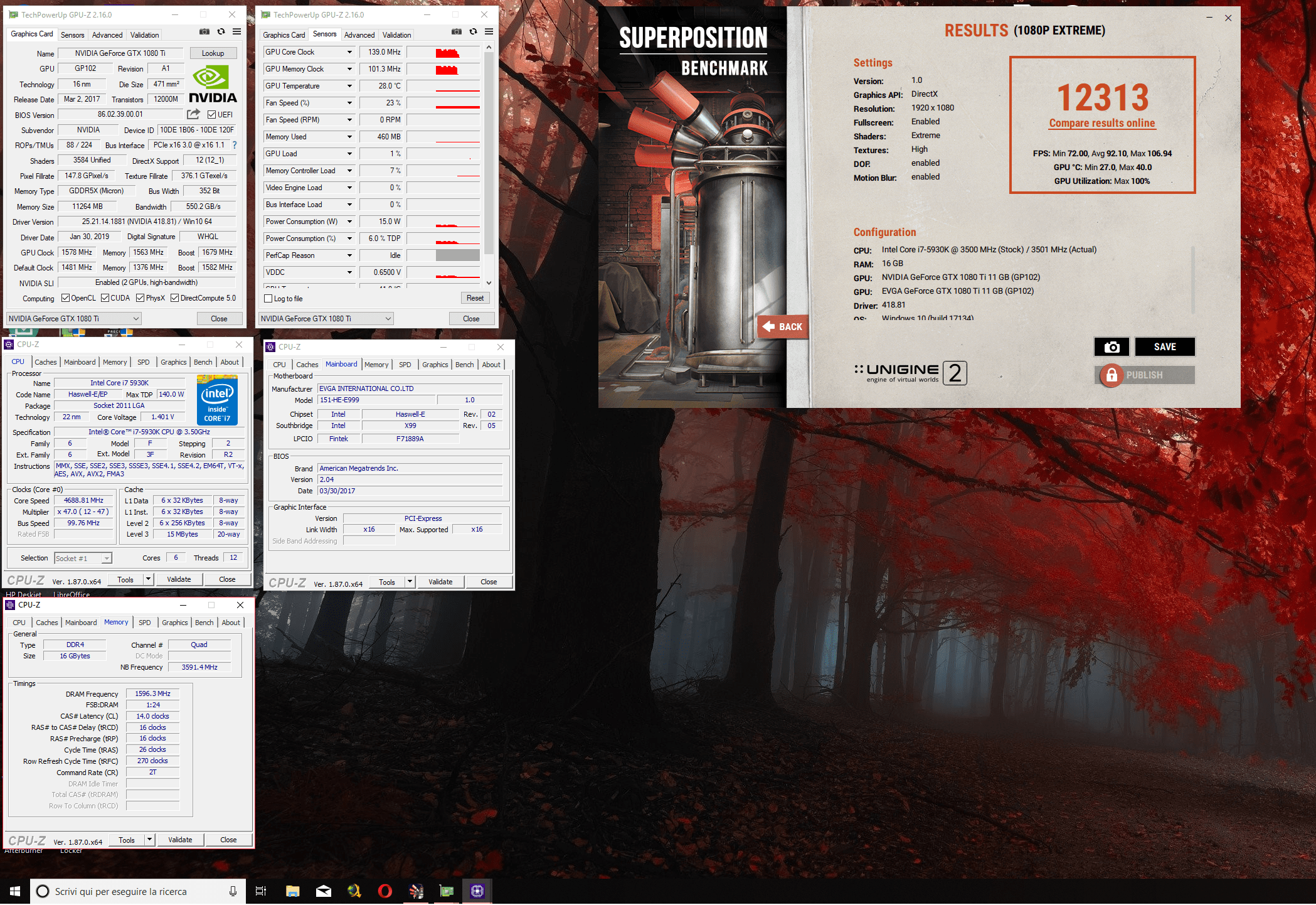This screenshot has width=1316, height=905.
Task: Open the Tools dropdown arrow in CPU-Z Mainboard window
Action: [410, 582]
